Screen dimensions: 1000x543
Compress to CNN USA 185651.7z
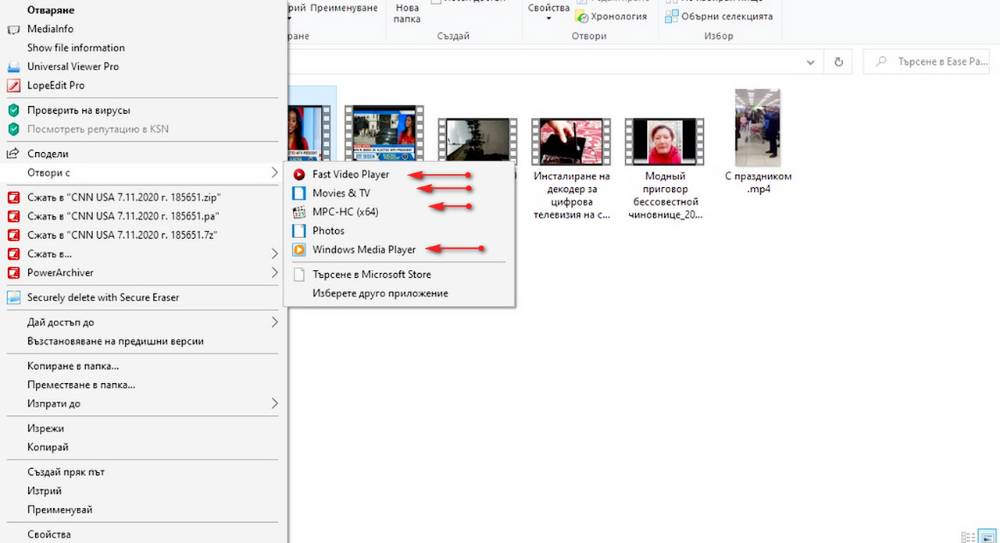coord(122,235)
